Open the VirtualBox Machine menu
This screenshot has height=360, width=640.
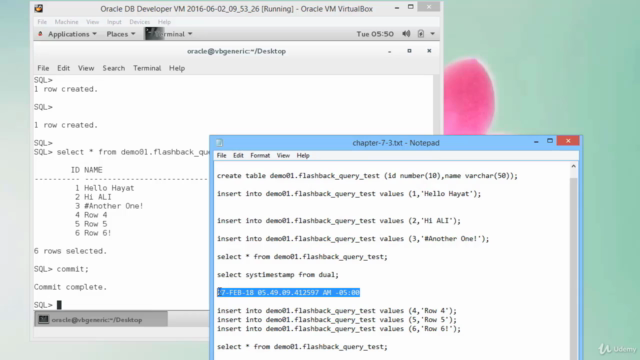(x=67, y=22)
